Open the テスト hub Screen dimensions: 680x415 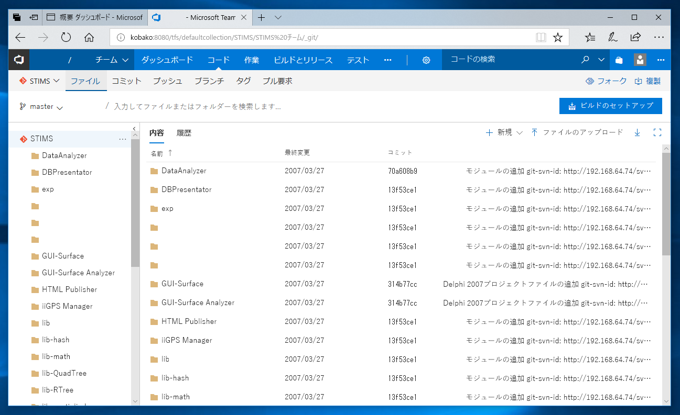(x=358, y=60)
